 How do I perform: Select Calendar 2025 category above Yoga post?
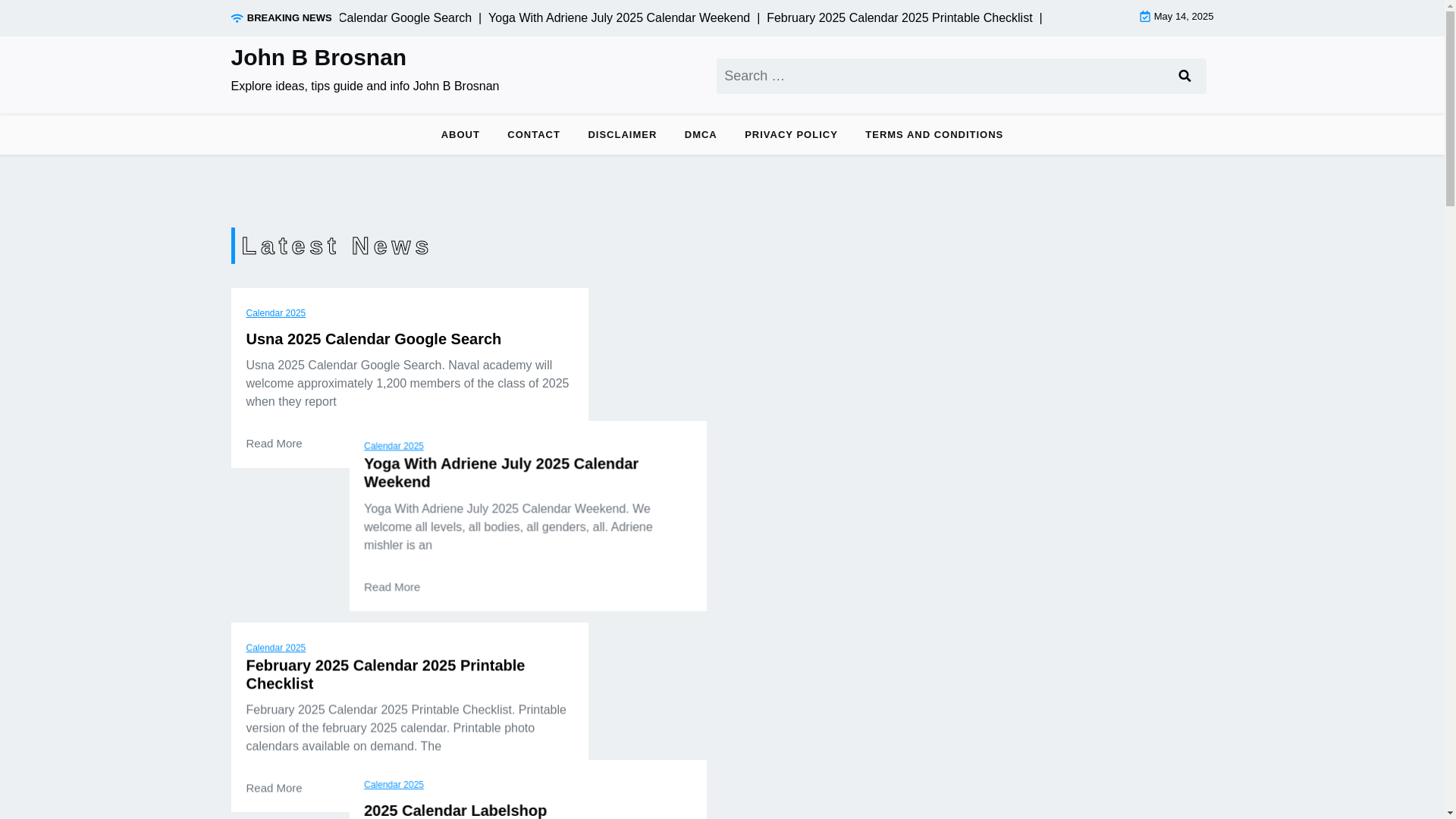(394, 446)
